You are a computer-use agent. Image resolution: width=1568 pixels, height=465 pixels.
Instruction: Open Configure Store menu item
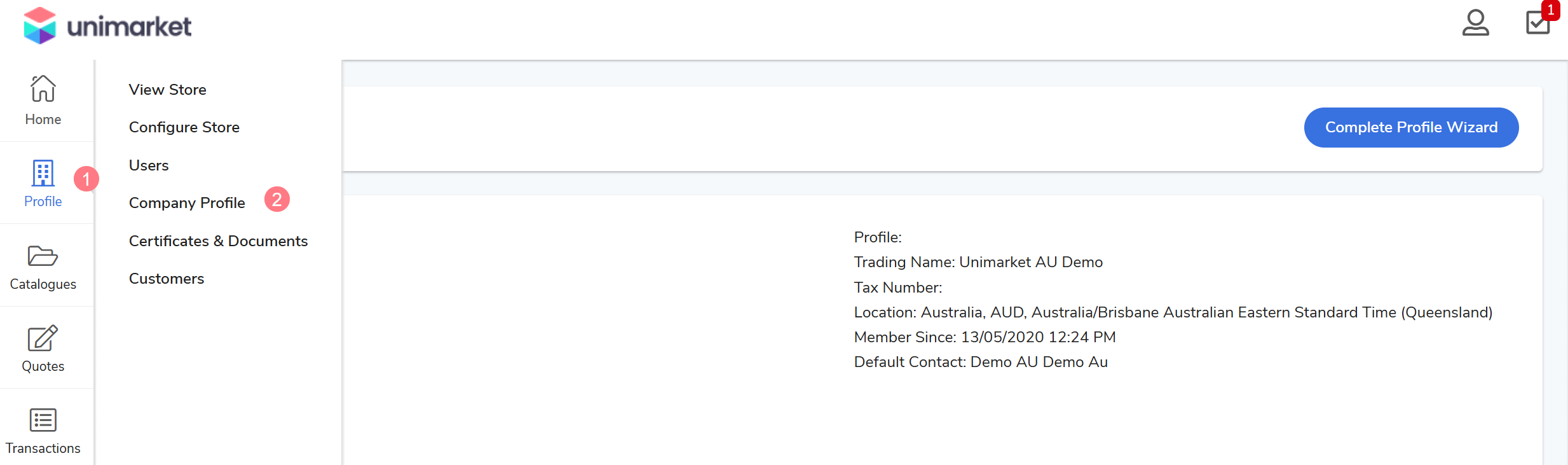(184, 127)
